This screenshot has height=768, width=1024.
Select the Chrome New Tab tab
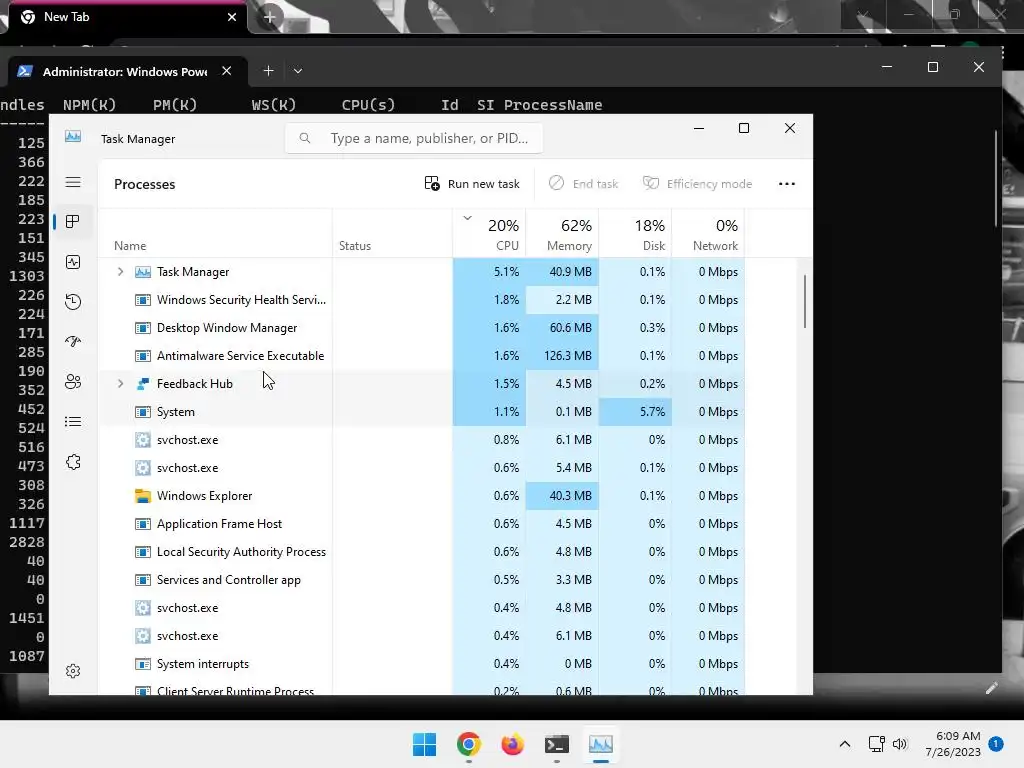click(128, 17)
